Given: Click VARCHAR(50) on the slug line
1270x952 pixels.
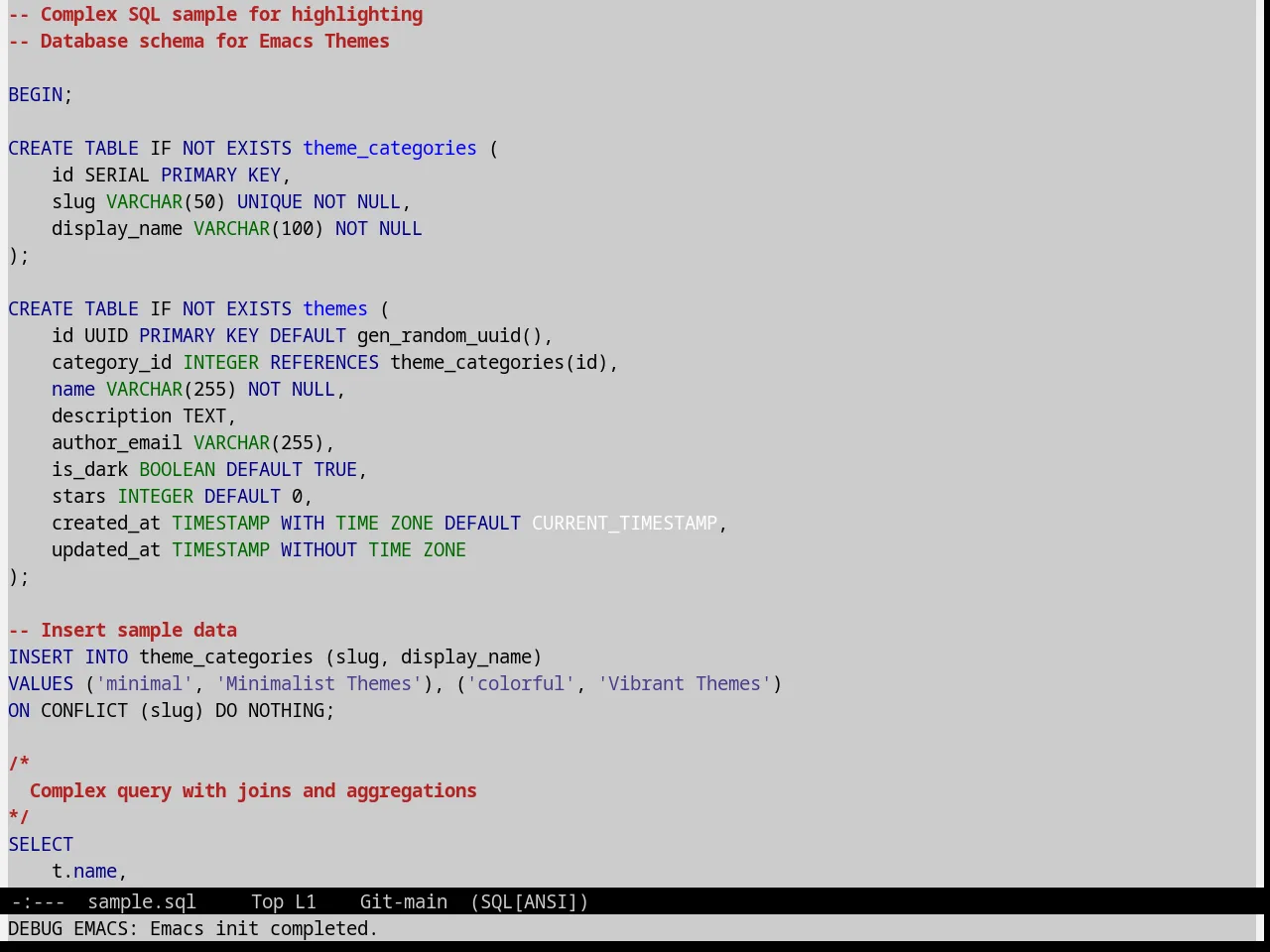Looking at the screenshot, I should [x=166, y=202].
